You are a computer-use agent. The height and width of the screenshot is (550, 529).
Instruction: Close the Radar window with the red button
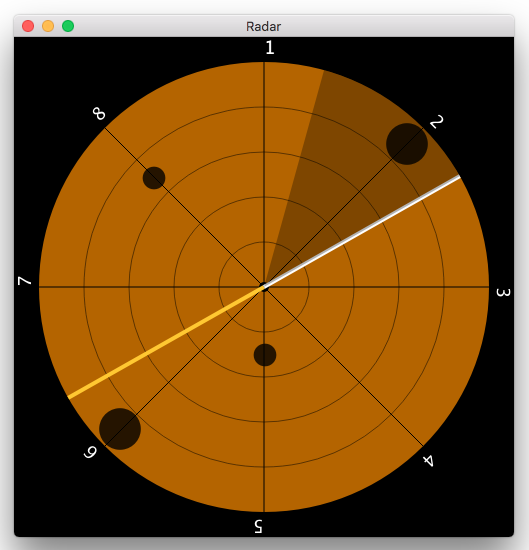click(x=28, y=26)
